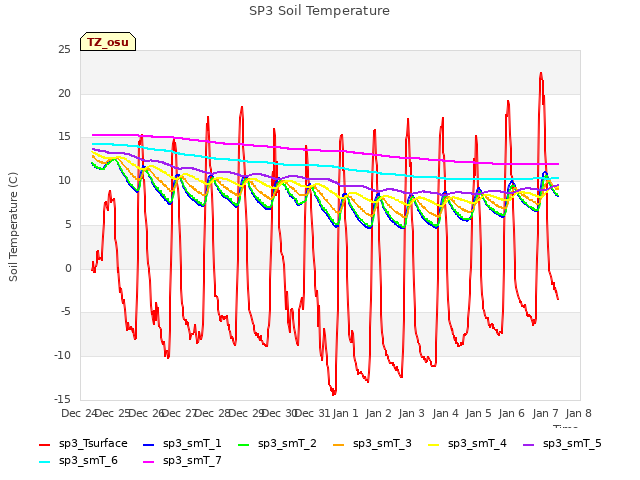This screenshot has width=640, height=480.
Task: Click the Dec 24 x-axis tick label
Action: point(79,413)
